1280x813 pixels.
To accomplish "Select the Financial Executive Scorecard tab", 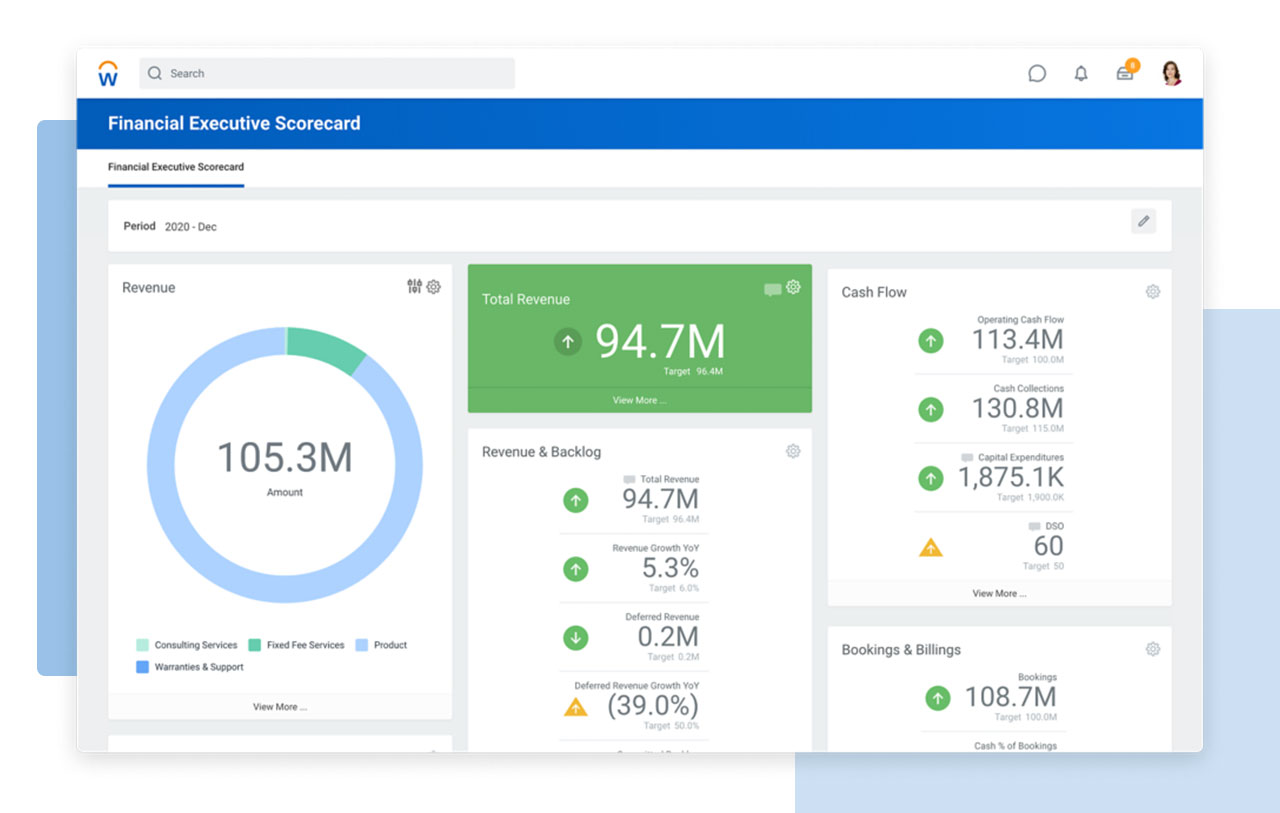I will coord(176,167).
